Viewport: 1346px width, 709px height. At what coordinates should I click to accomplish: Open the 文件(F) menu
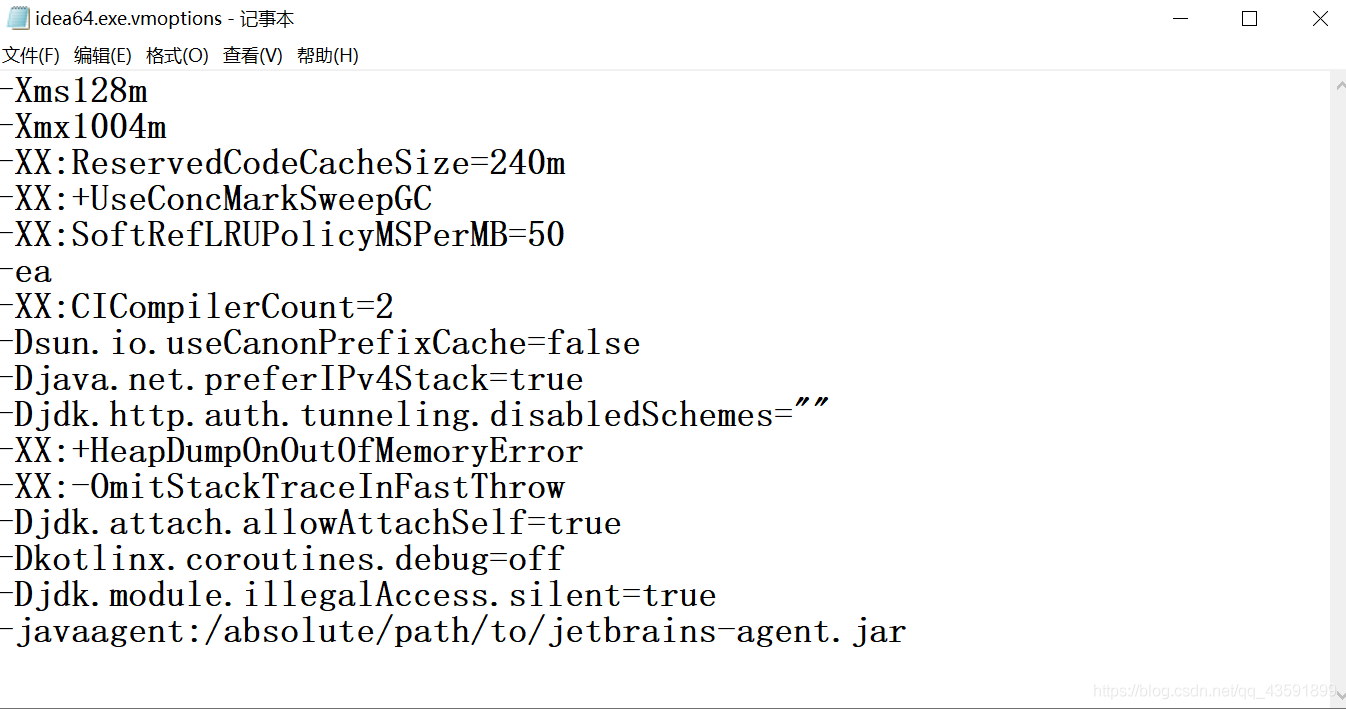pos(31,55)
